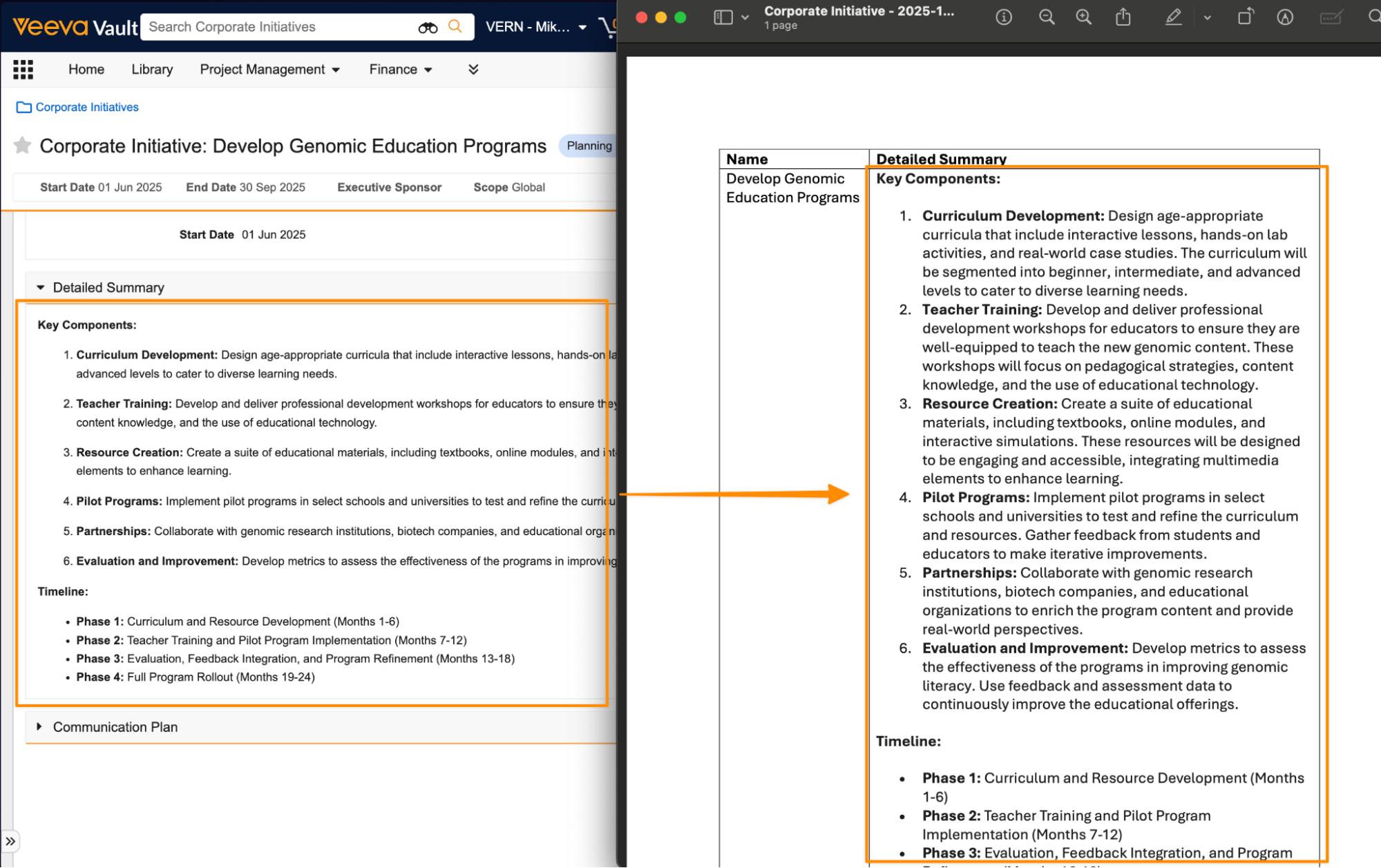Toggle the Preview sidebar view button

pyautogui.click(x=723, y=17)
